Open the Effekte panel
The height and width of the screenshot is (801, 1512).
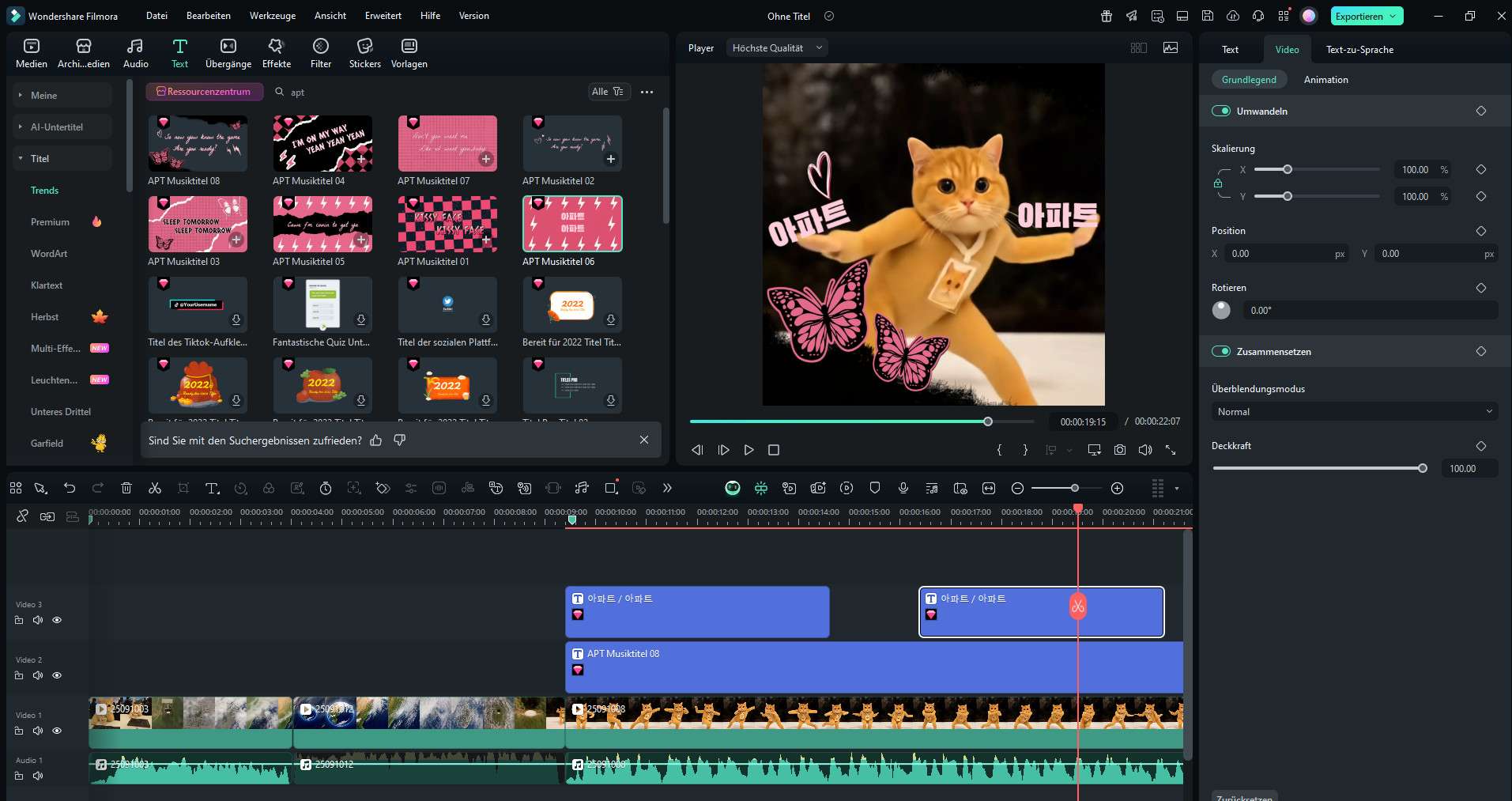pyautogui.click(x=276, y=53)
